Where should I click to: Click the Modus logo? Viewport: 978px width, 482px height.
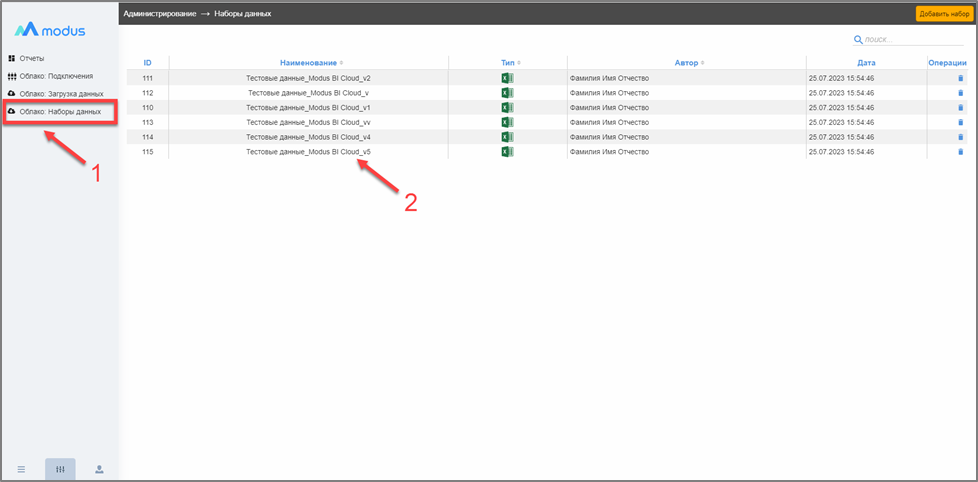click(50, 30)
